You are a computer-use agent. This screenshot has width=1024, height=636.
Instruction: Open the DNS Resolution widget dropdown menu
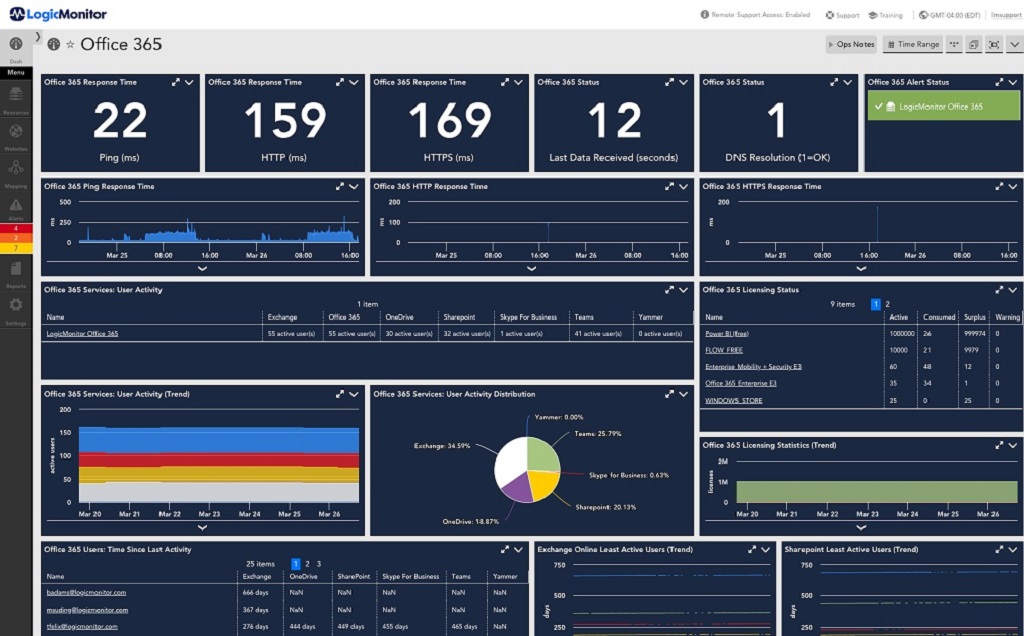click(848, 82)
